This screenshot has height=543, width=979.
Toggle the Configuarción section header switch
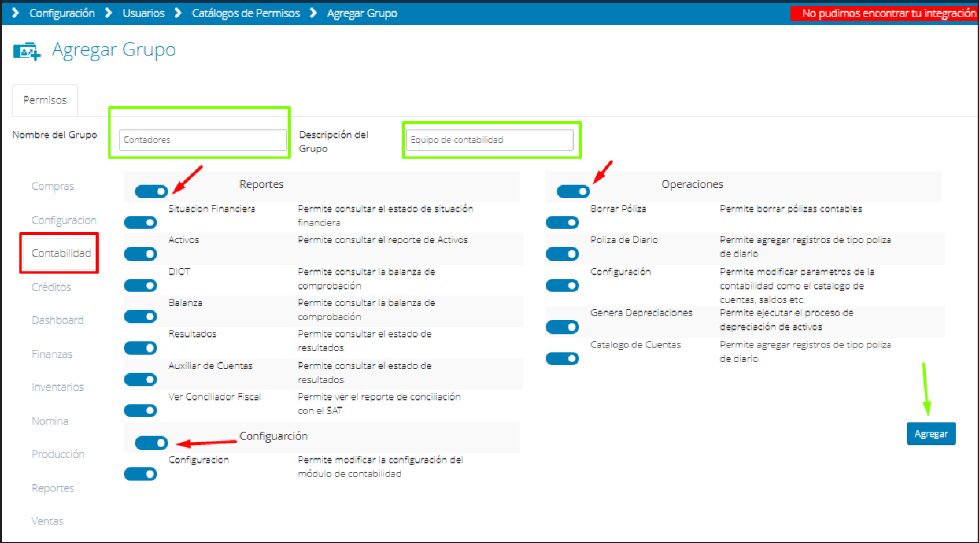coord(151,443)
